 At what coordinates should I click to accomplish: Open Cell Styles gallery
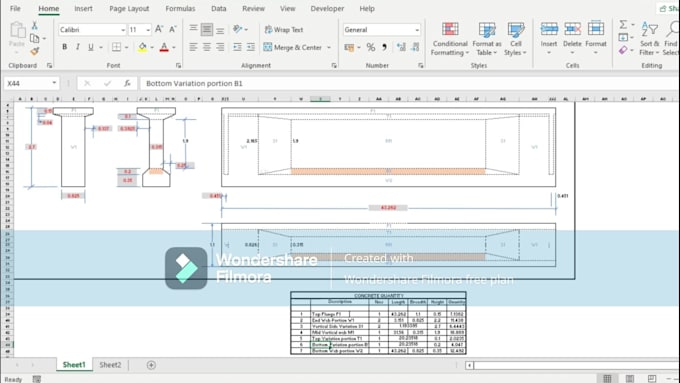coord(515,39)
